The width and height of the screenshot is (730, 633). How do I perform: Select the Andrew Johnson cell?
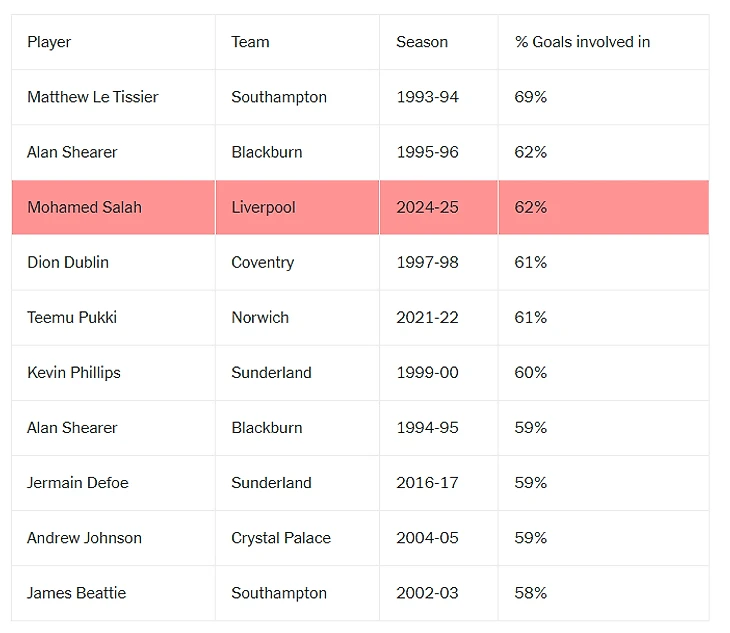(x=84, y=537)
